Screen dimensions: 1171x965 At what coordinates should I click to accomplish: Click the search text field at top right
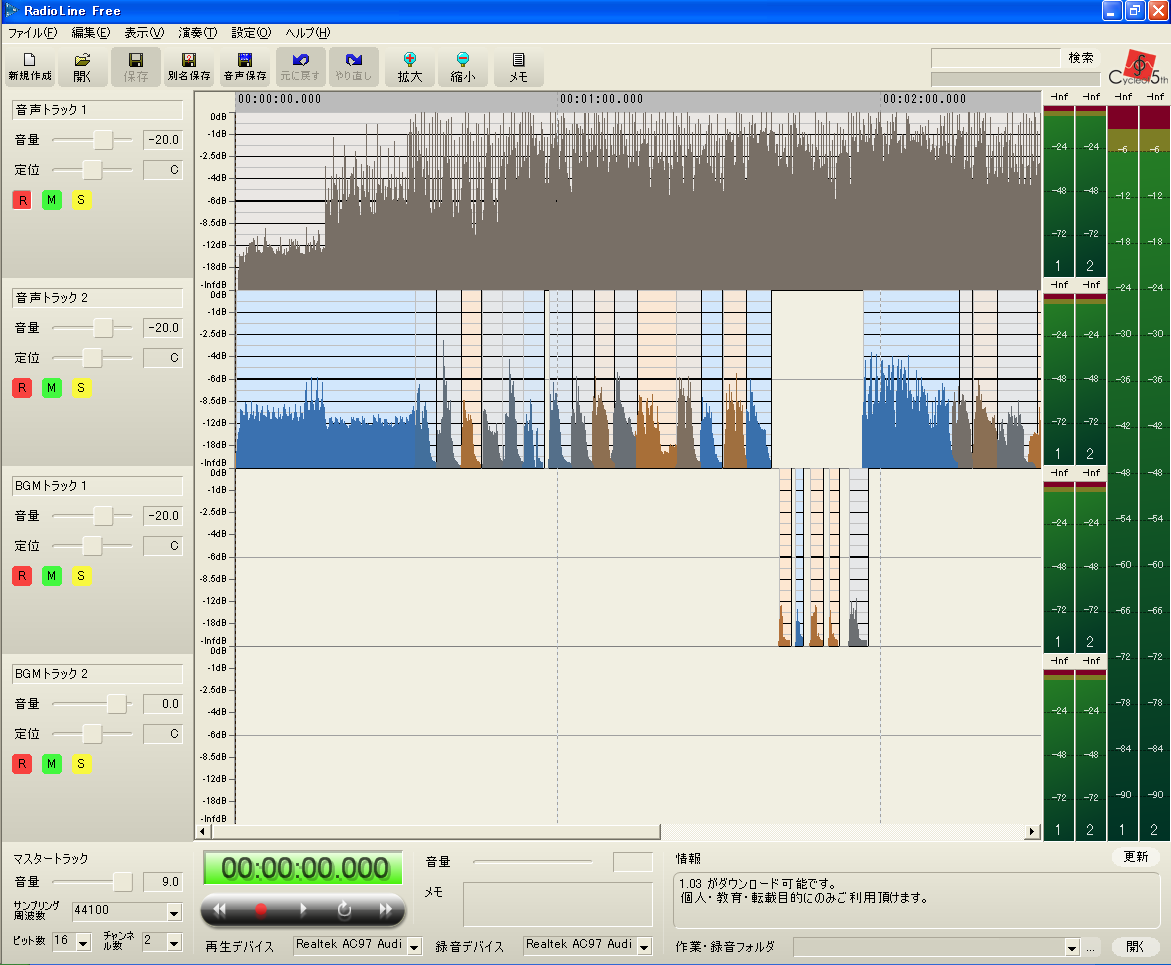coord(995,58)
